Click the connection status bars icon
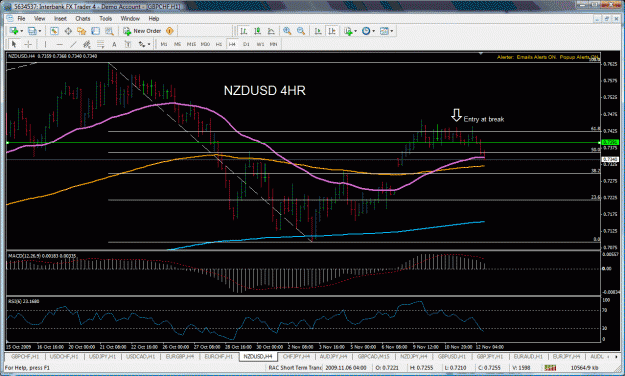This screenshot has width=625, height=376. (550, 368)
